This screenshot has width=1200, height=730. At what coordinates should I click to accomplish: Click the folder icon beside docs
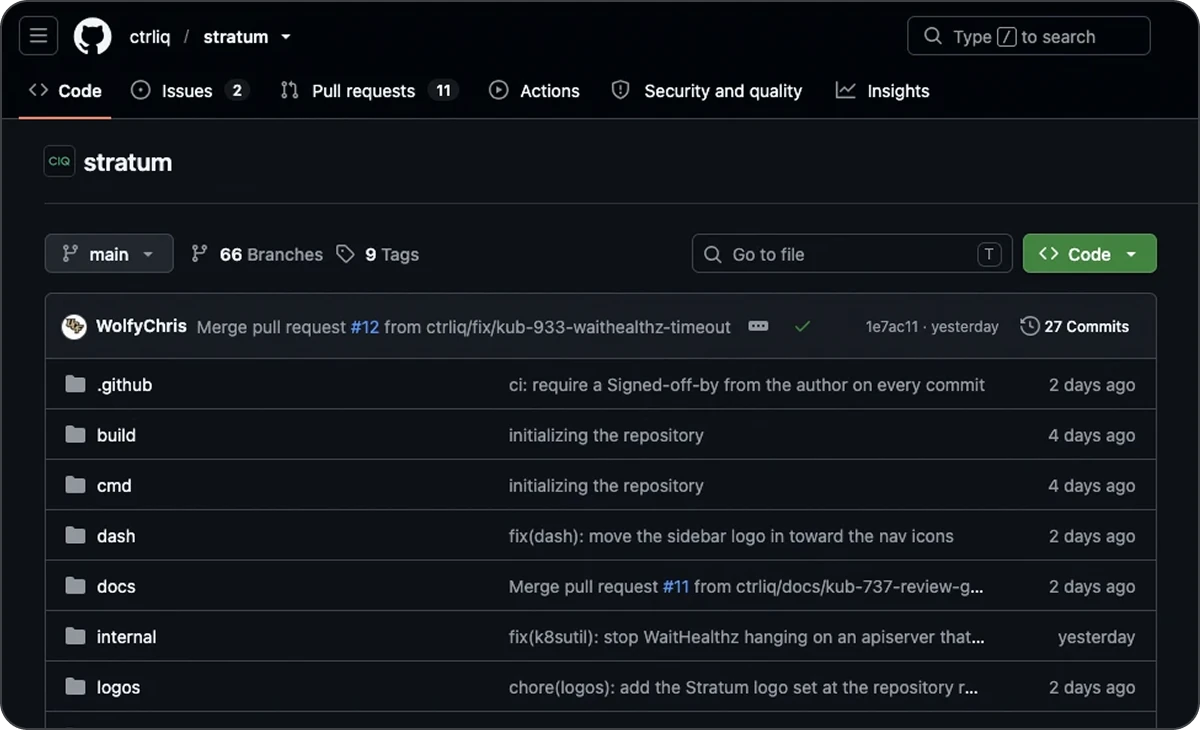pyautogui.click(x=75, y=586)
